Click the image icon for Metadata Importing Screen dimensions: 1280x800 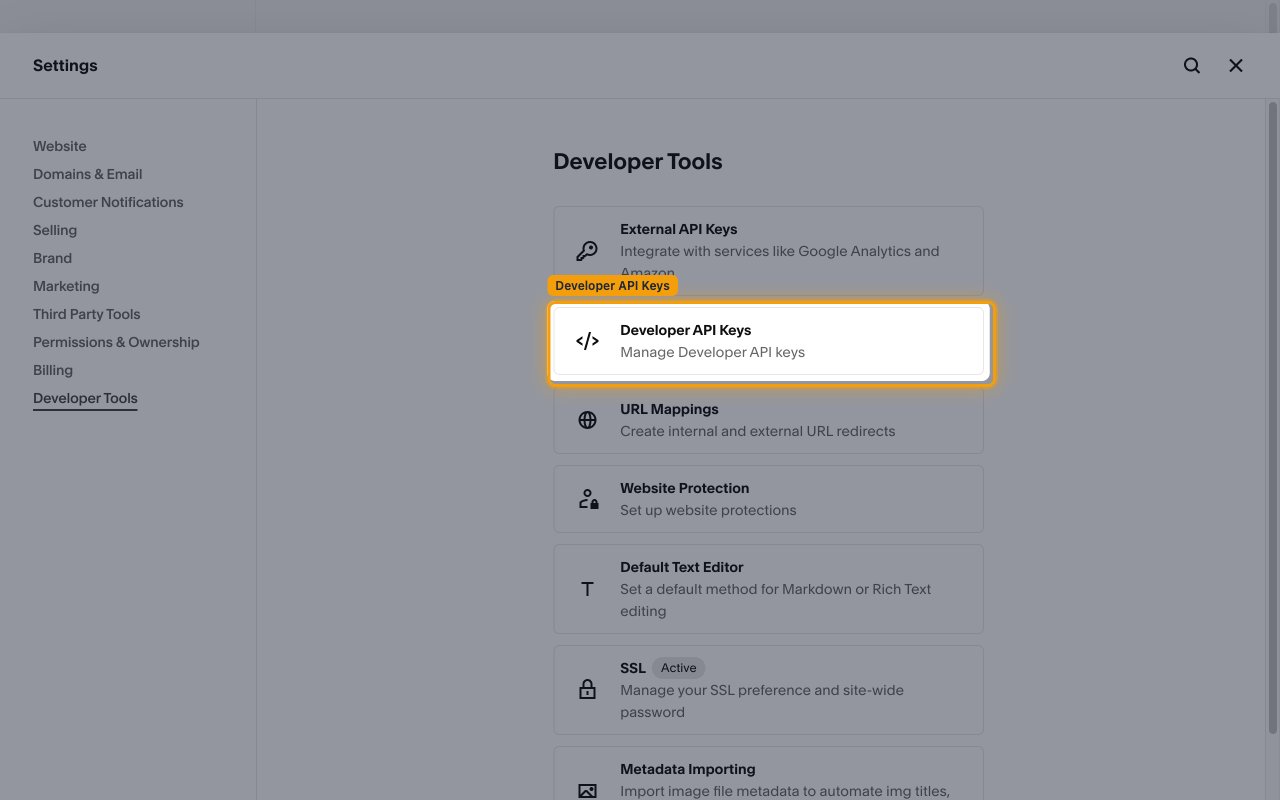[587, 791]
